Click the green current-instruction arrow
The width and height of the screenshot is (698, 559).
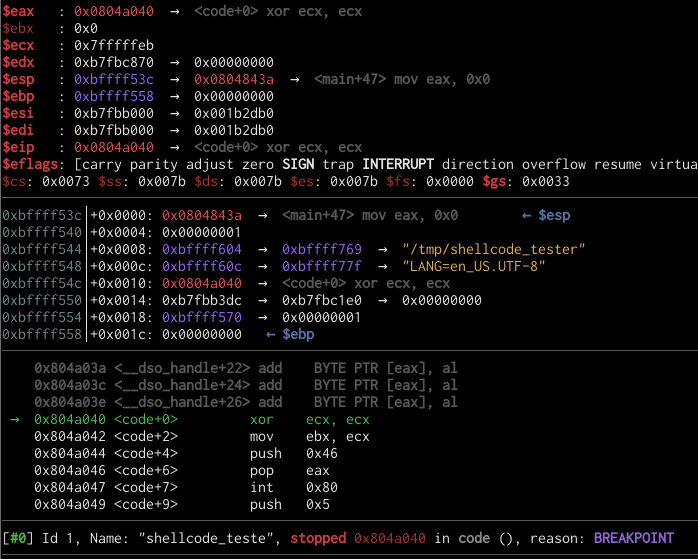tap(14, 420)
